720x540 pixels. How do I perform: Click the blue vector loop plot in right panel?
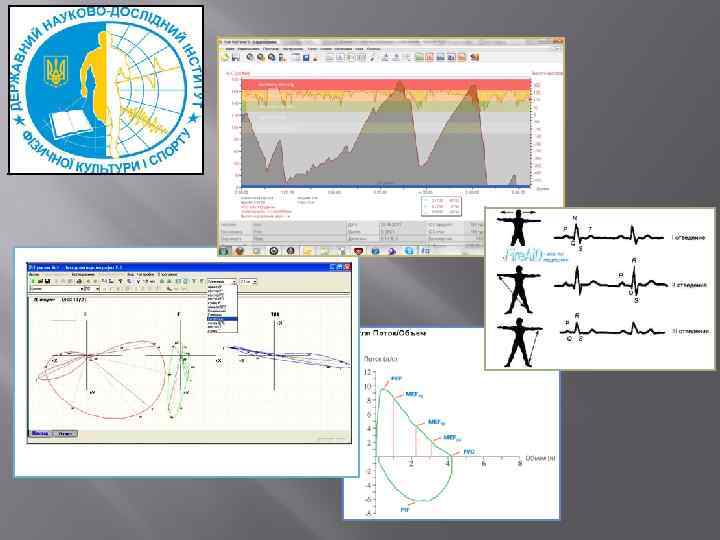(x=289, y=356)
